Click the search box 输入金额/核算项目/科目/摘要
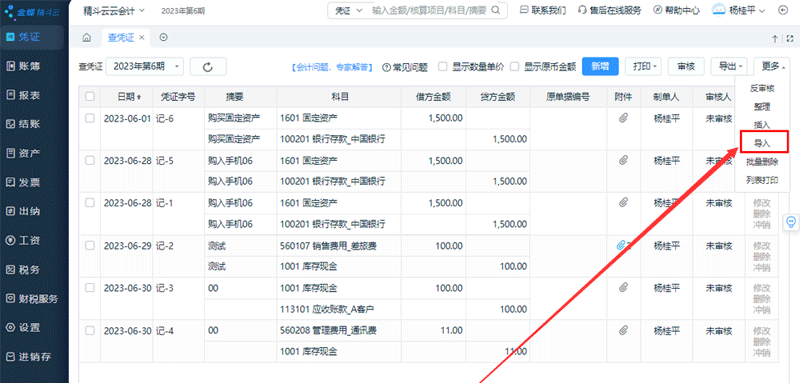Screen dimensions: 800x383 (429, 10)
